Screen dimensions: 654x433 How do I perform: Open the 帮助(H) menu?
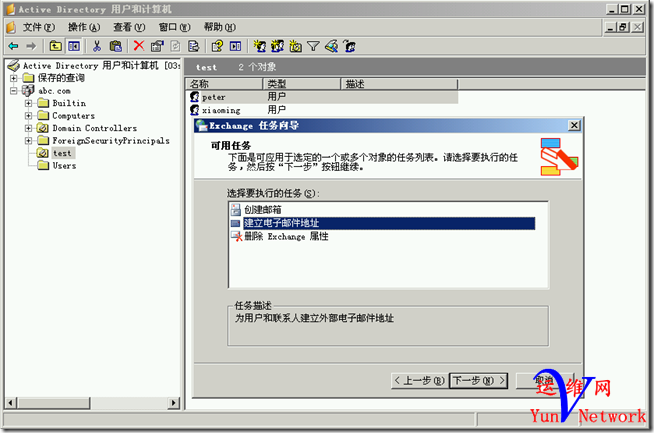click(x=220, y=27)
